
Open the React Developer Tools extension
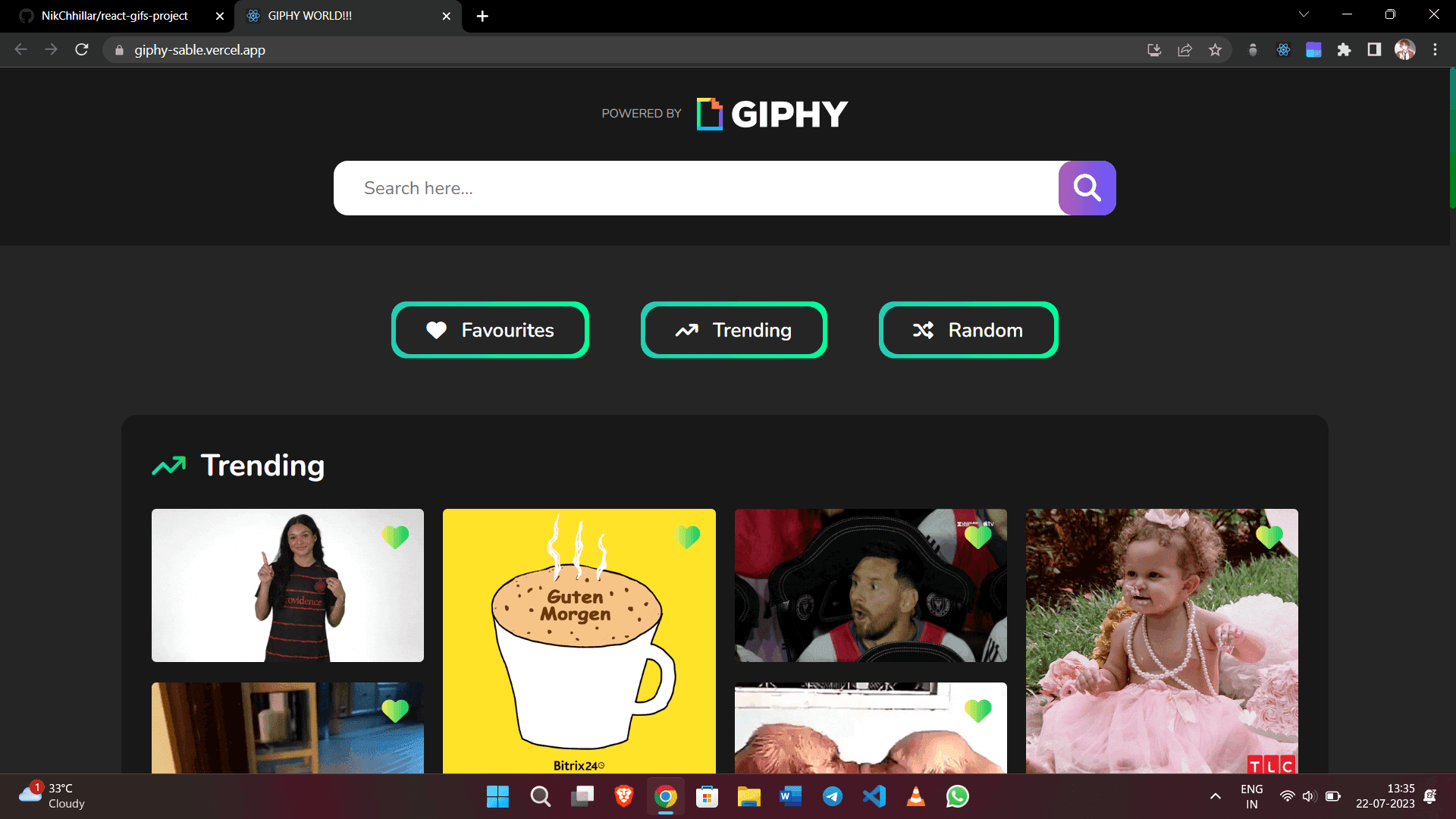click(1283, 50)
